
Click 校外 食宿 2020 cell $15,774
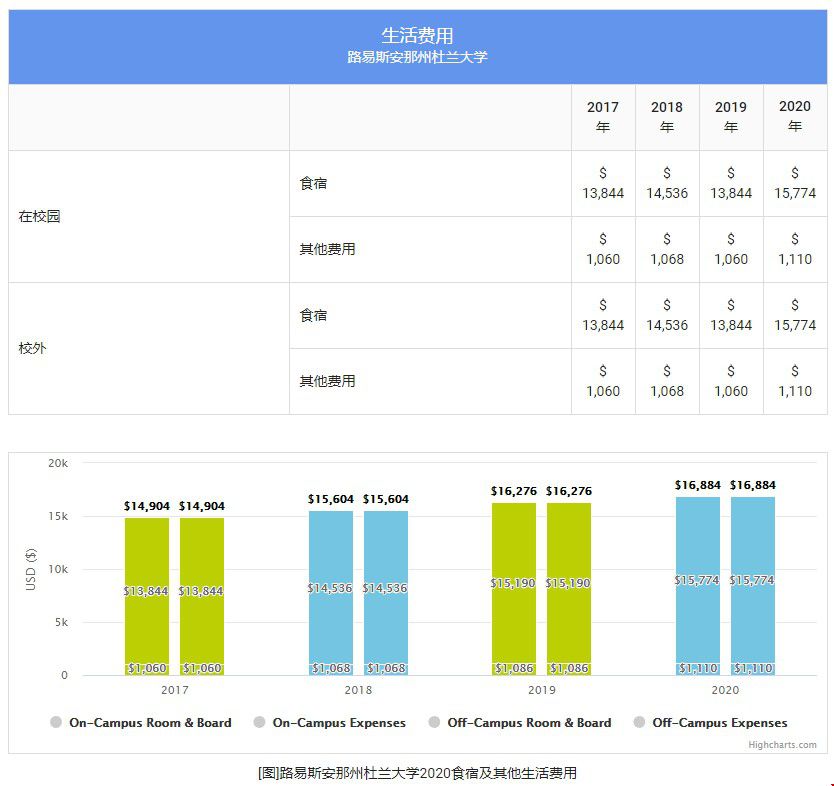coord(795,315)
